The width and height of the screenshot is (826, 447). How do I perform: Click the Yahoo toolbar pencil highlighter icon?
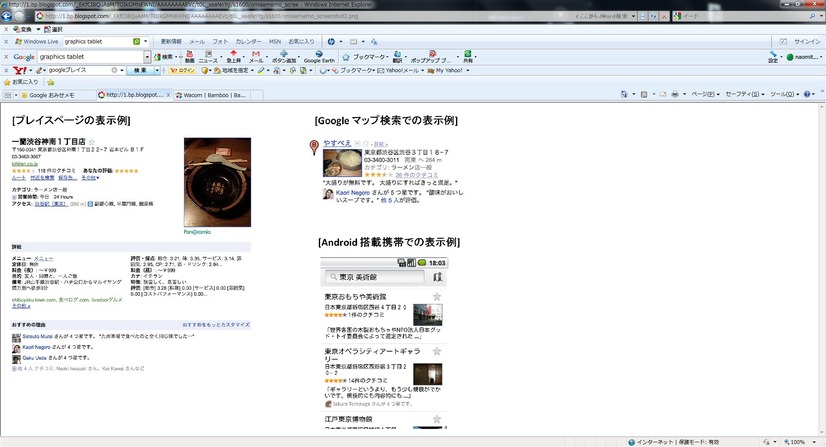(x=261, y=70)
